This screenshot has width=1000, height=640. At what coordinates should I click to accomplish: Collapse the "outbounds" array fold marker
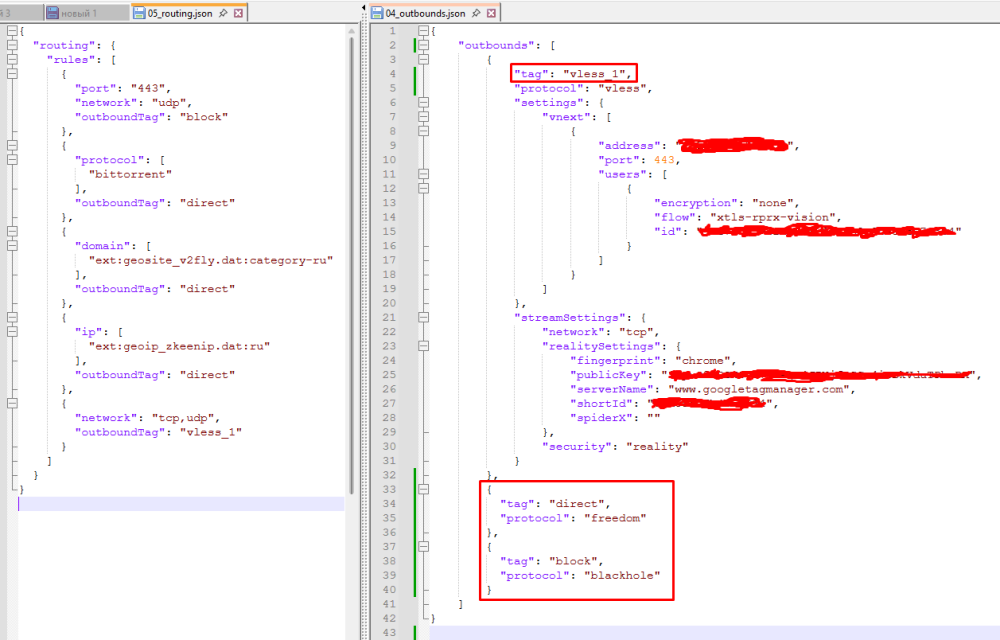pyautogui.click(x=424, y=46)
